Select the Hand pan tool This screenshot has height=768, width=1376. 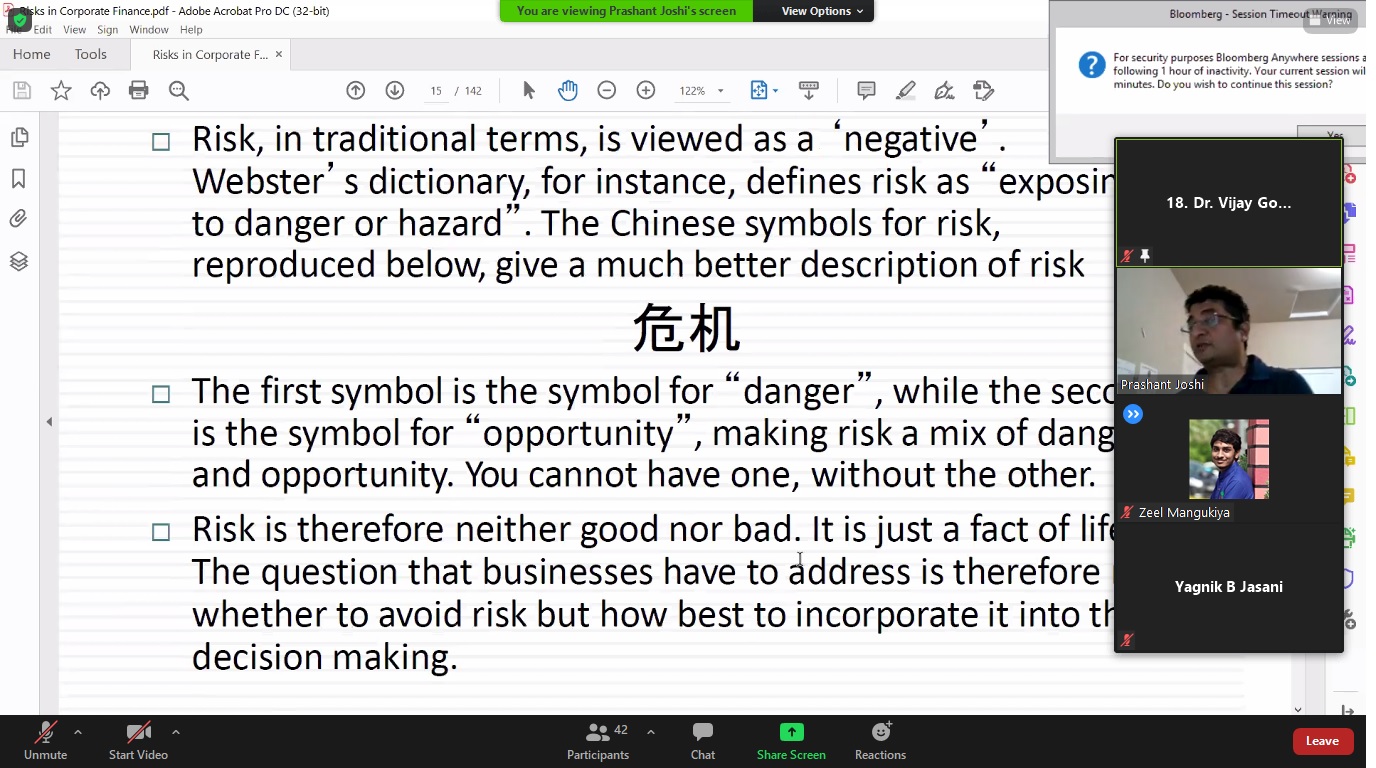pyautogui.click(x=568, y=91)
